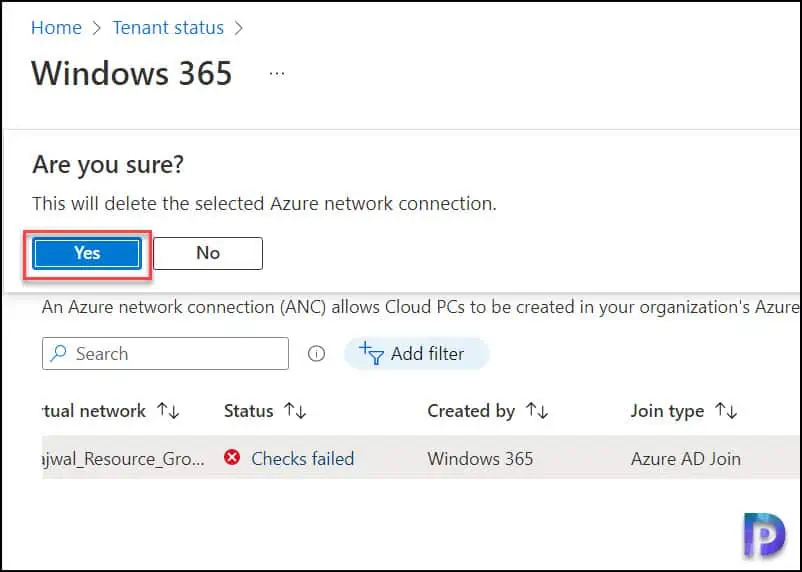Confirm deletion with the Yes button
The height and width of the screenshot is (572, 802).
[87, 253]
